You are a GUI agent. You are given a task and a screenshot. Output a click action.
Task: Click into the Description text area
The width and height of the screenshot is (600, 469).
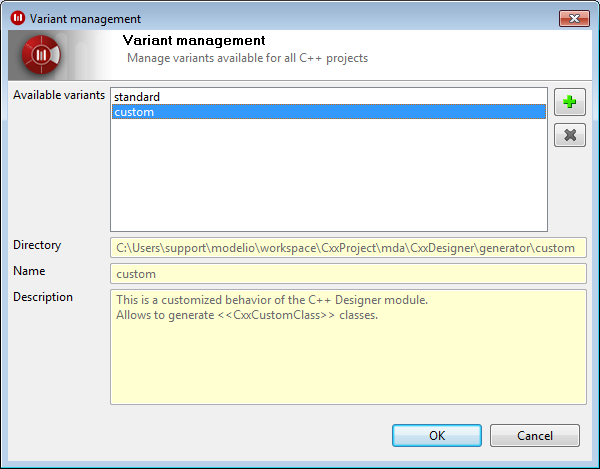(x=348, y=347)
